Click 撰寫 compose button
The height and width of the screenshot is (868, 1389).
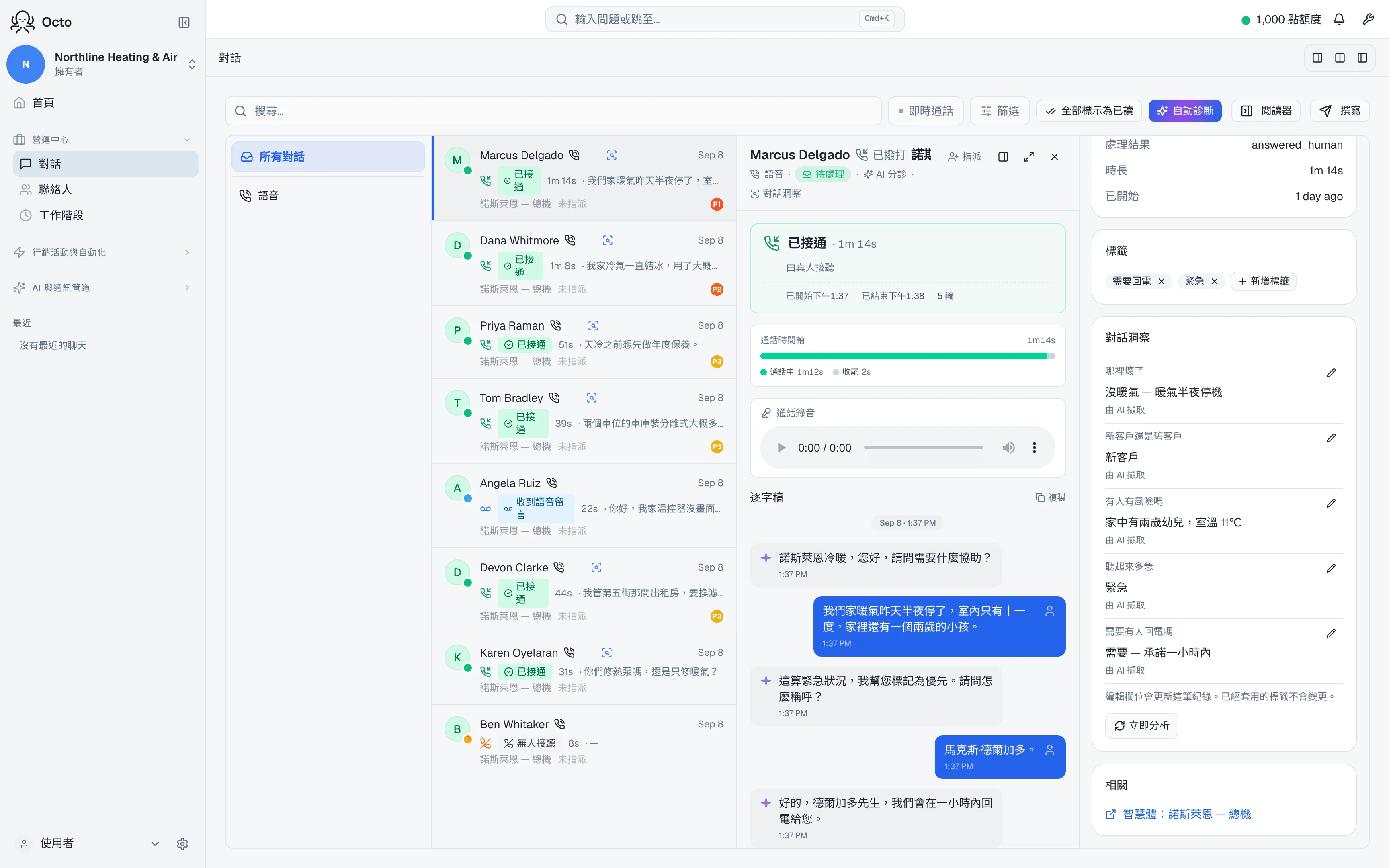tap(1340, 111)
